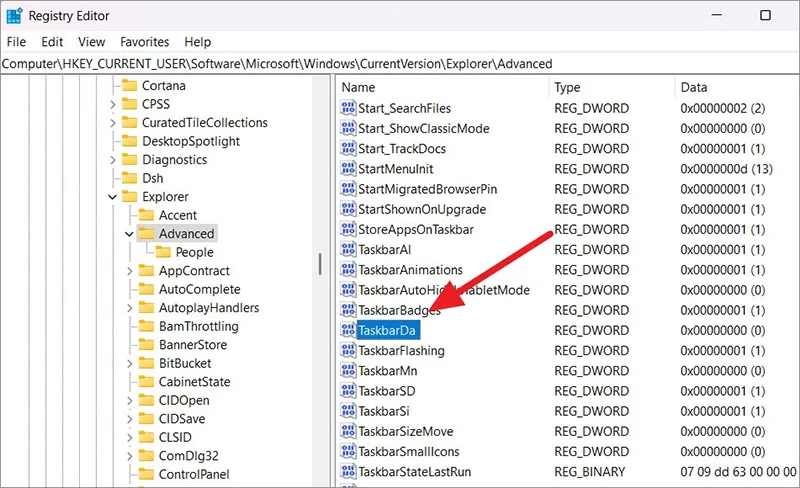Click the DWORD icon beside TaskbarSmallIcons

(348, 451)
